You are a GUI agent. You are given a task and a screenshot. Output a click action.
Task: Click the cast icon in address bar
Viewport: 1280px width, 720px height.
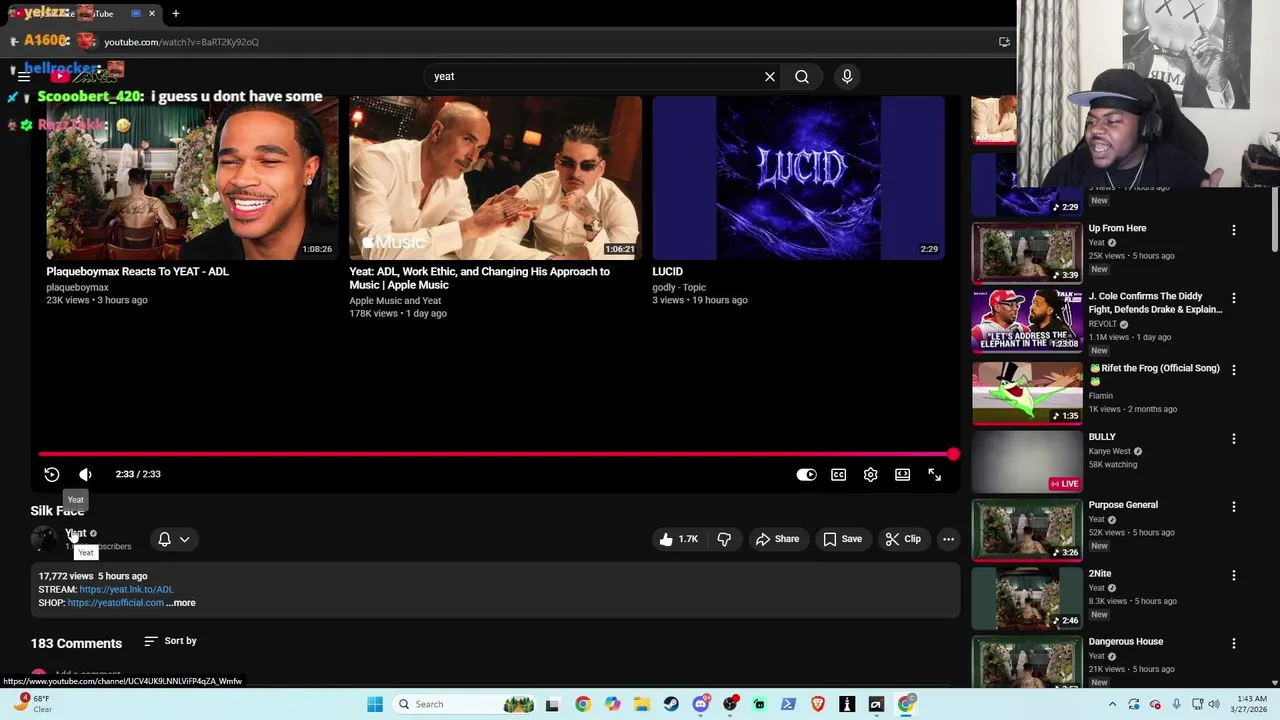click(1004, 42)
